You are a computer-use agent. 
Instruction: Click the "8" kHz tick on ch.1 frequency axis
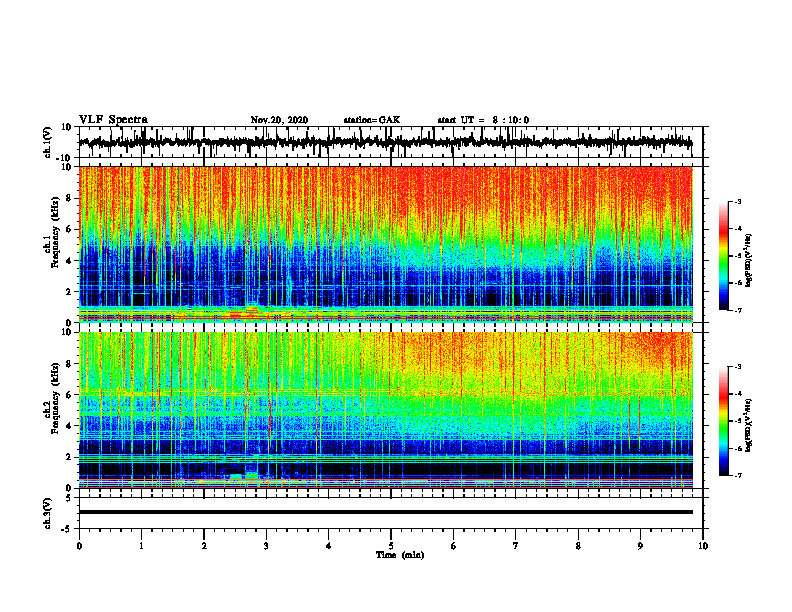(x=70, y=198)
